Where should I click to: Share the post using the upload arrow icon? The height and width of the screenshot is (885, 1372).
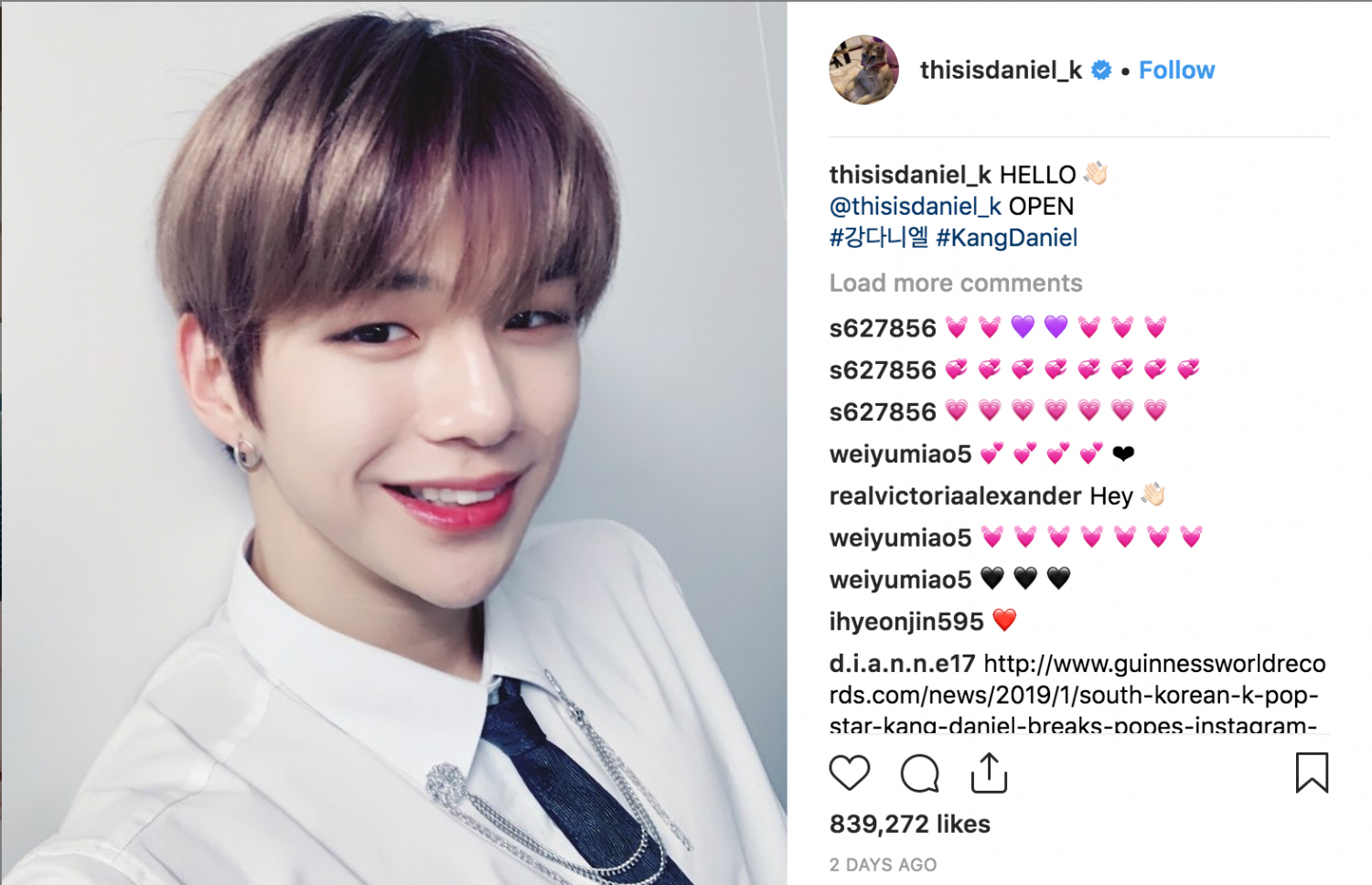tap(989, 773)
